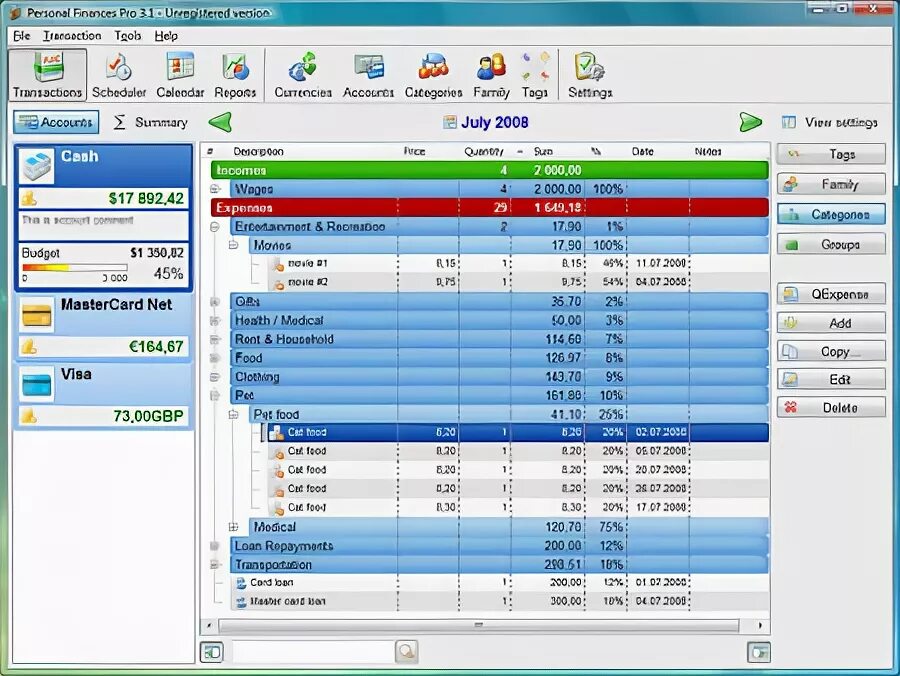900x676 pixels.
Task: Select the Expenses red header row
Action: click(x=490, y=208)
